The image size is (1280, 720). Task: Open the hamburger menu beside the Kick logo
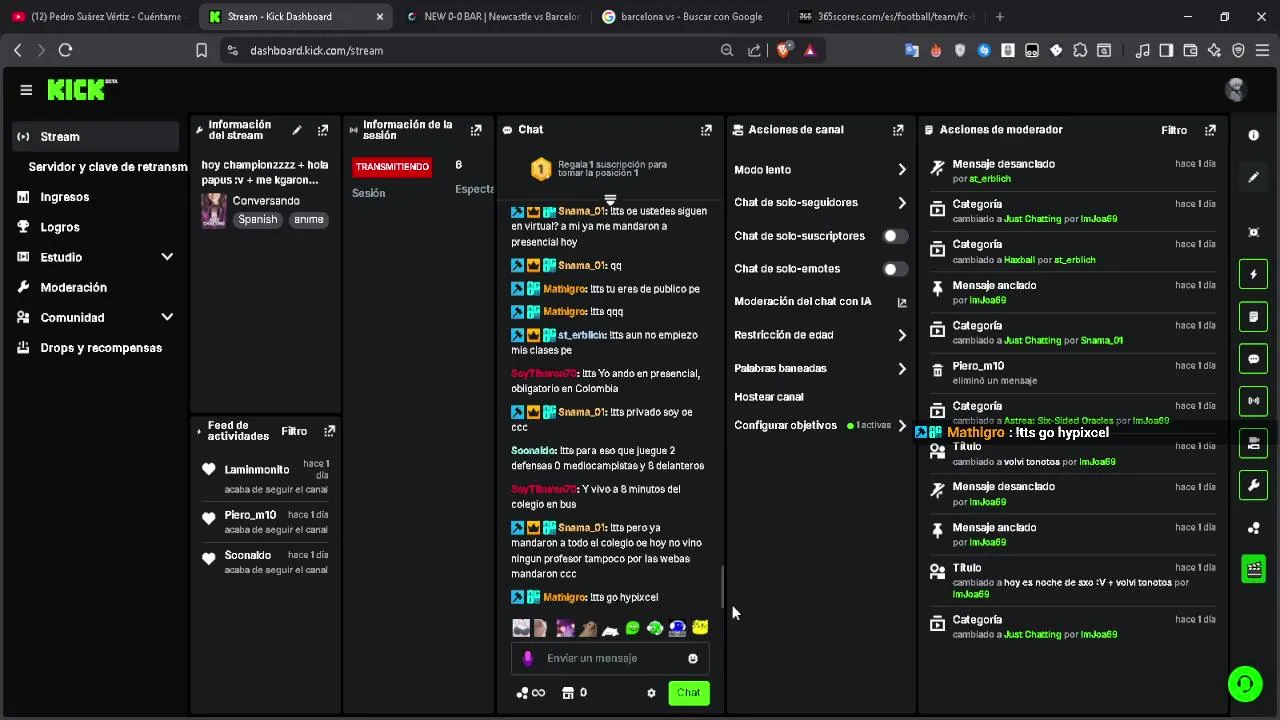[x=26, y=90]
